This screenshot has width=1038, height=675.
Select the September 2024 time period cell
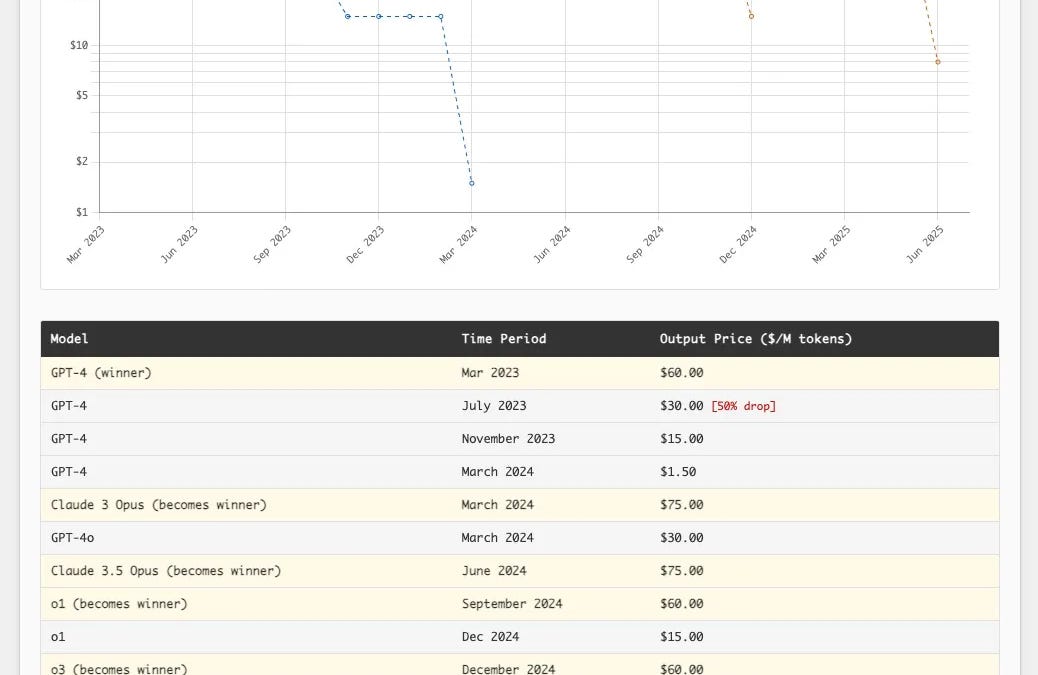tap(512, 604)
